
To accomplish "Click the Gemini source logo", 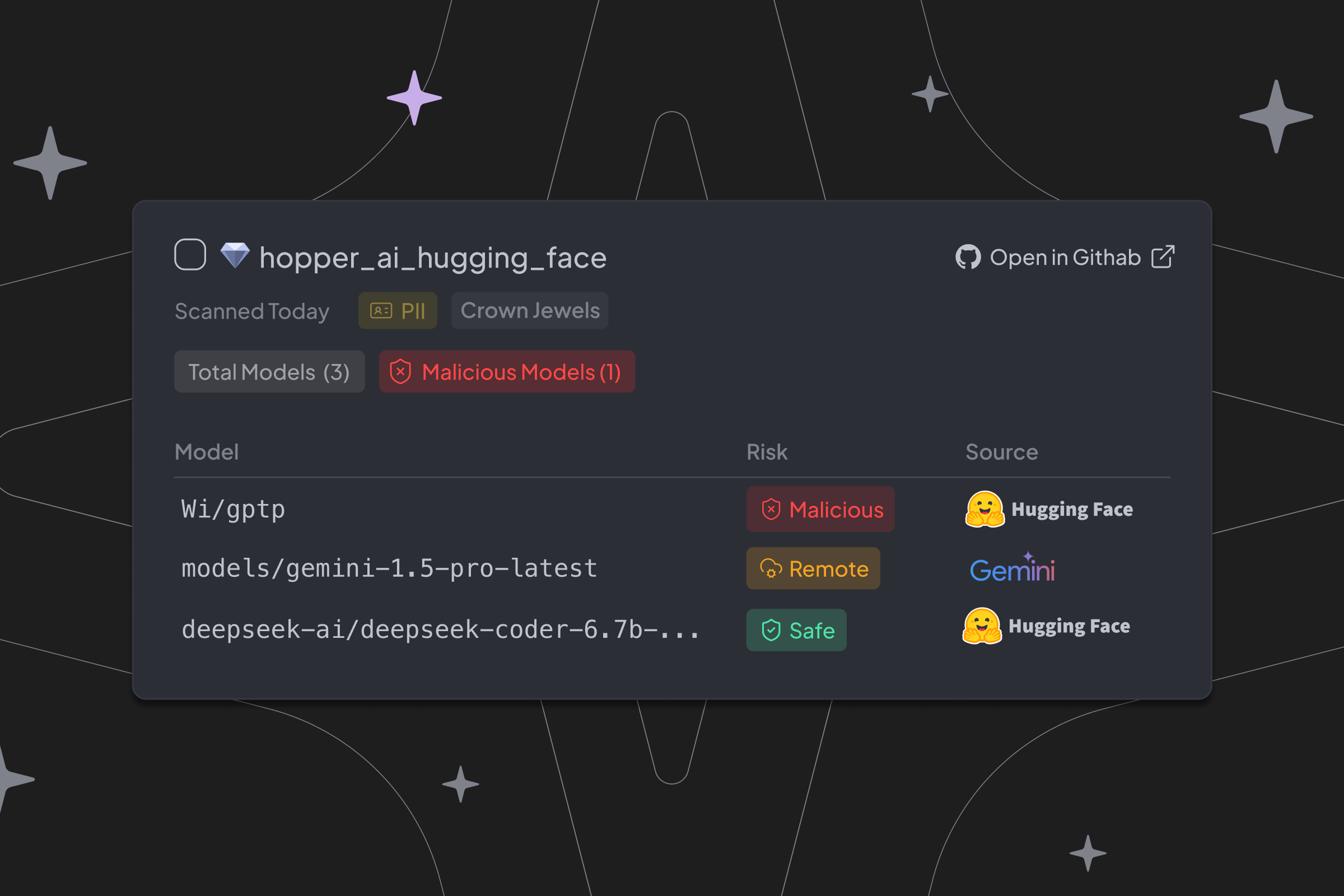I will [x=1012, y=568].
